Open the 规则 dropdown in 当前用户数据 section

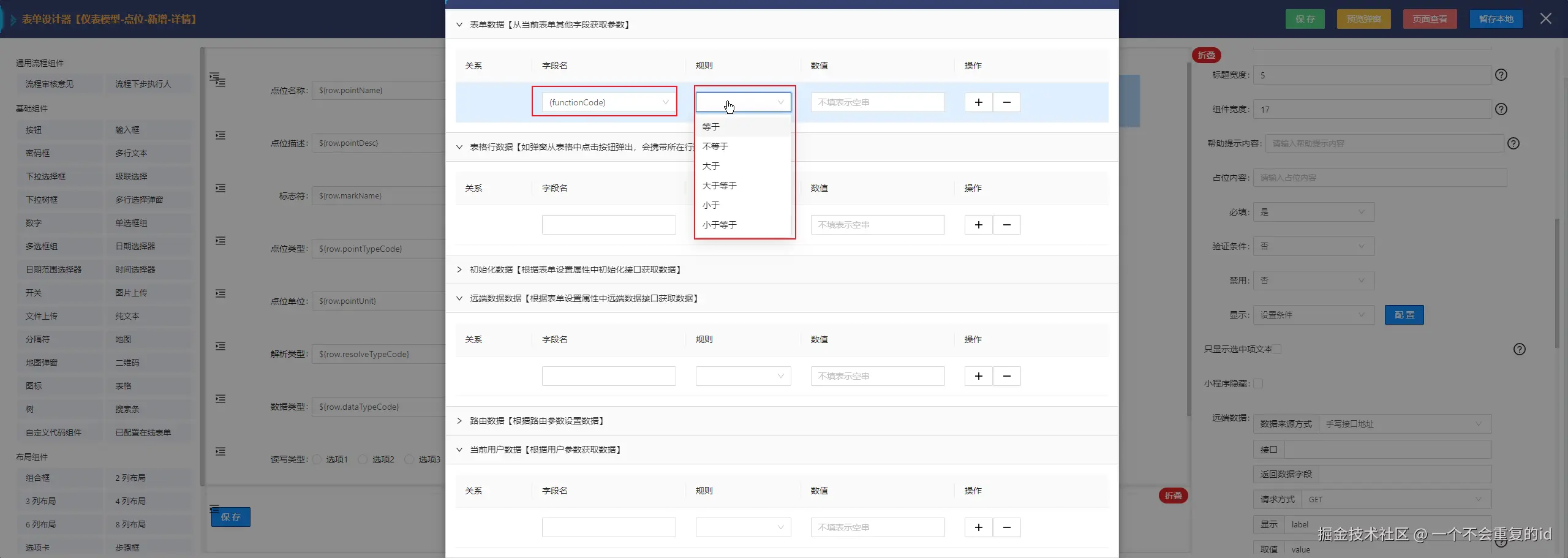pos(743,527)
